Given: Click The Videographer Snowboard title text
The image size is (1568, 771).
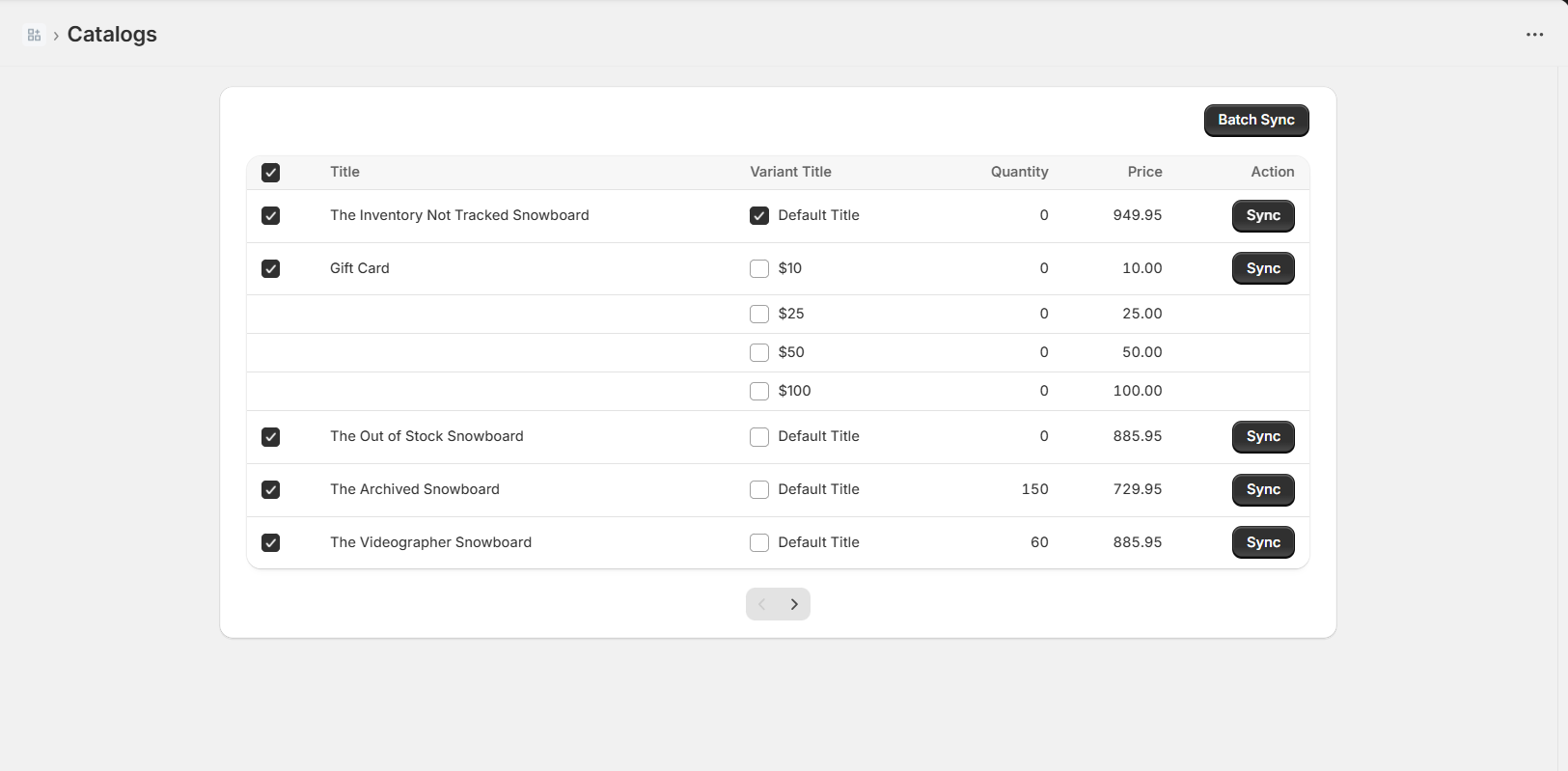Looking at the screenshot, I should click(430, 542).
